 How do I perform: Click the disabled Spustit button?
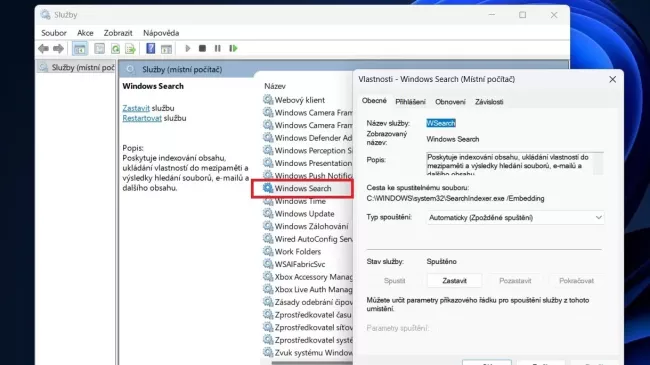(x=394, y=281)
